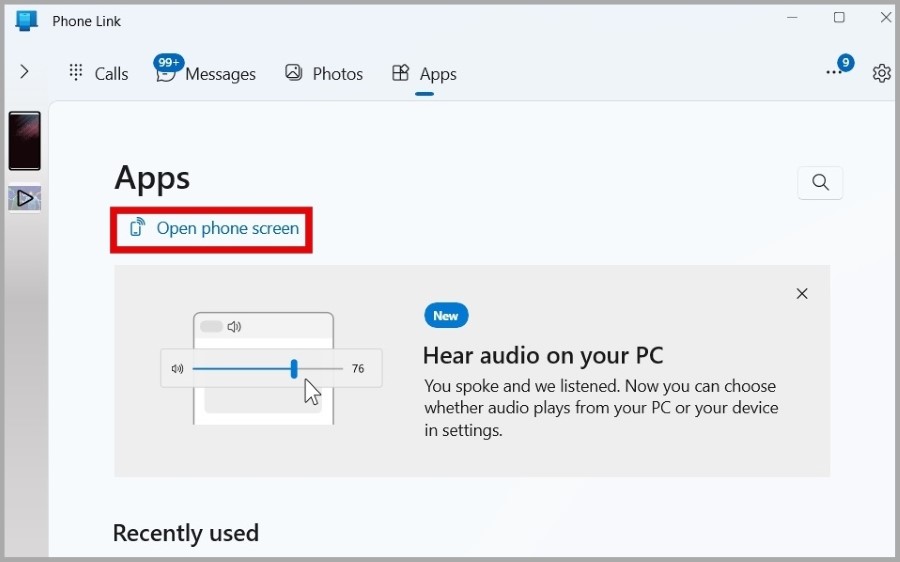Open the apps search button
Image resolution: width=900 pixels, height=562 pixels.
[820, 183]
